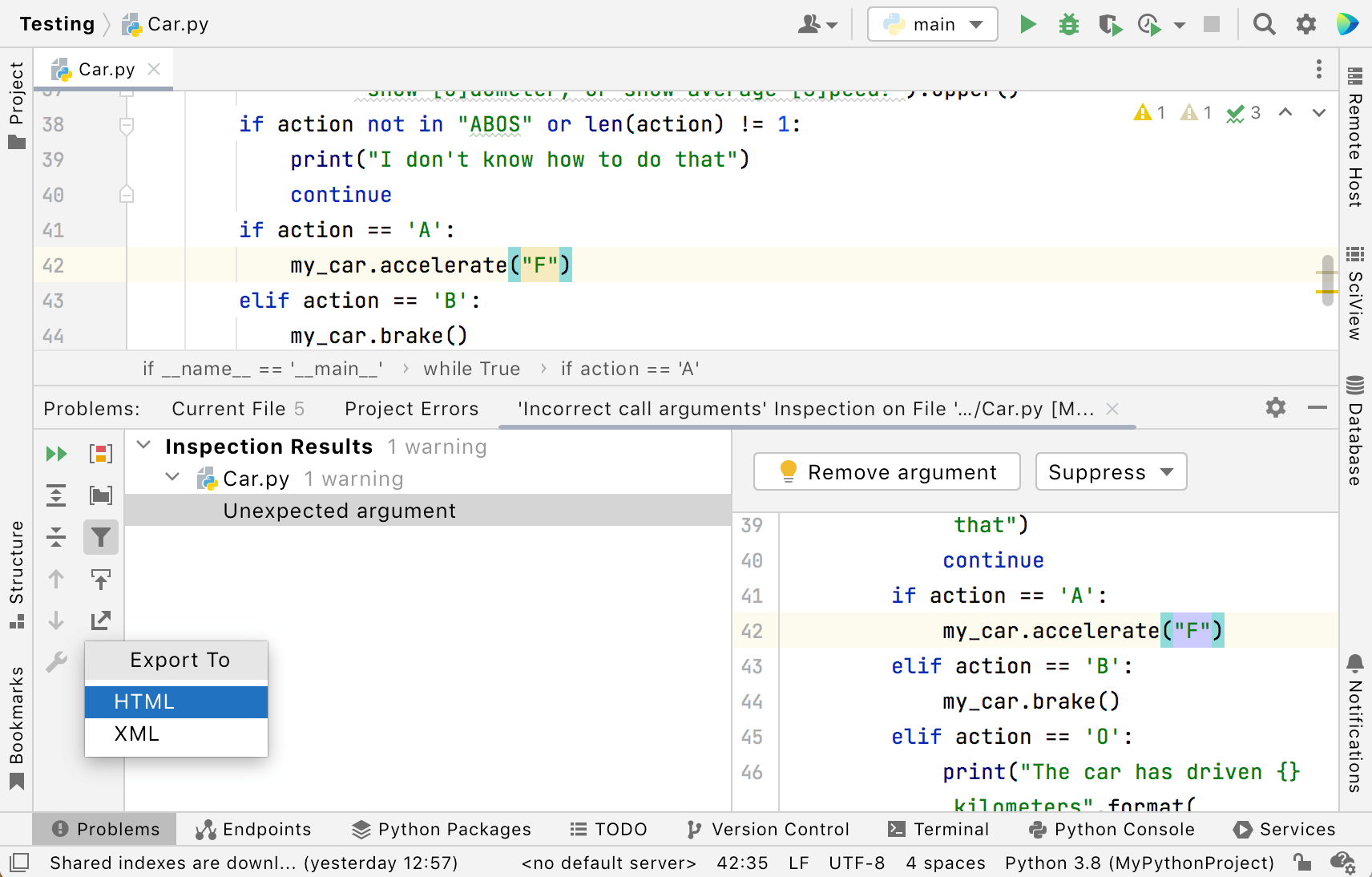Open the main run configuration dropdown
This screenshot has width=1372, height=877.
(933, 24)
